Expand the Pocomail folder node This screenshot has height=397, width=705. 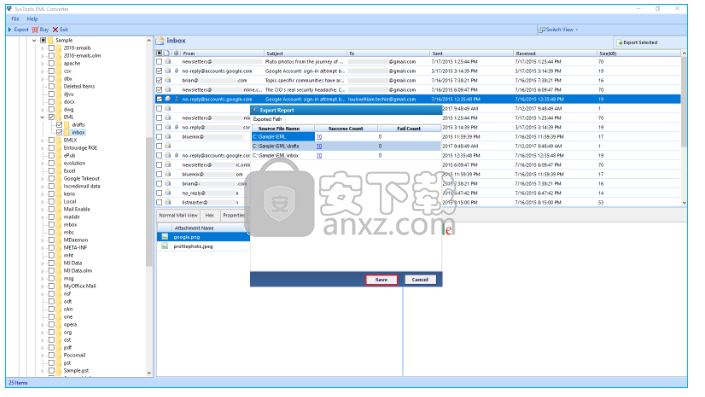[43, 356]
